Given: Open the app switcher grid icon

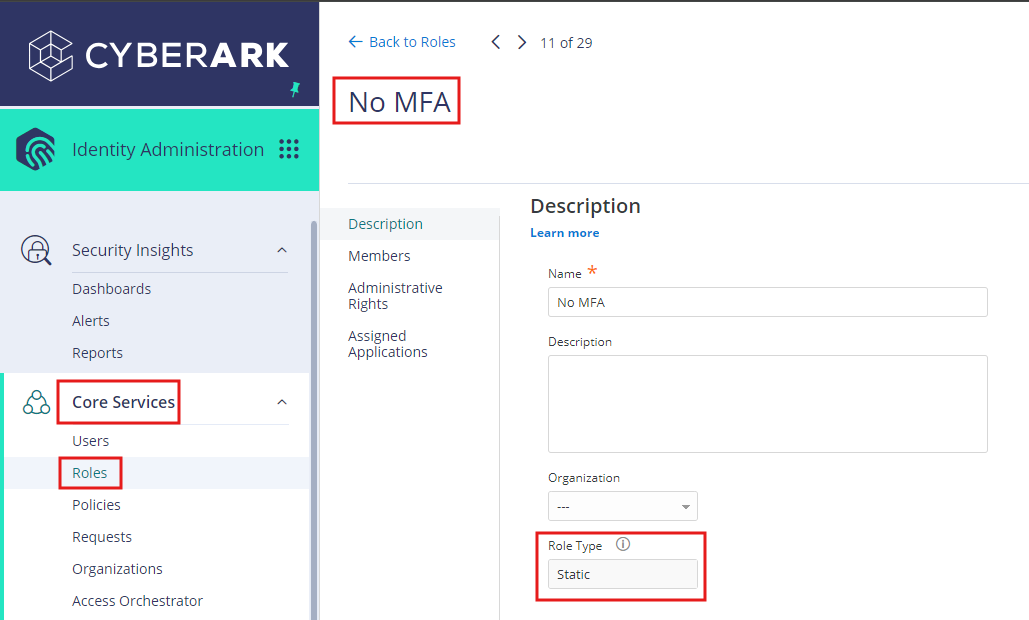Looking at the screenshot, I should (x=289, y=149).
